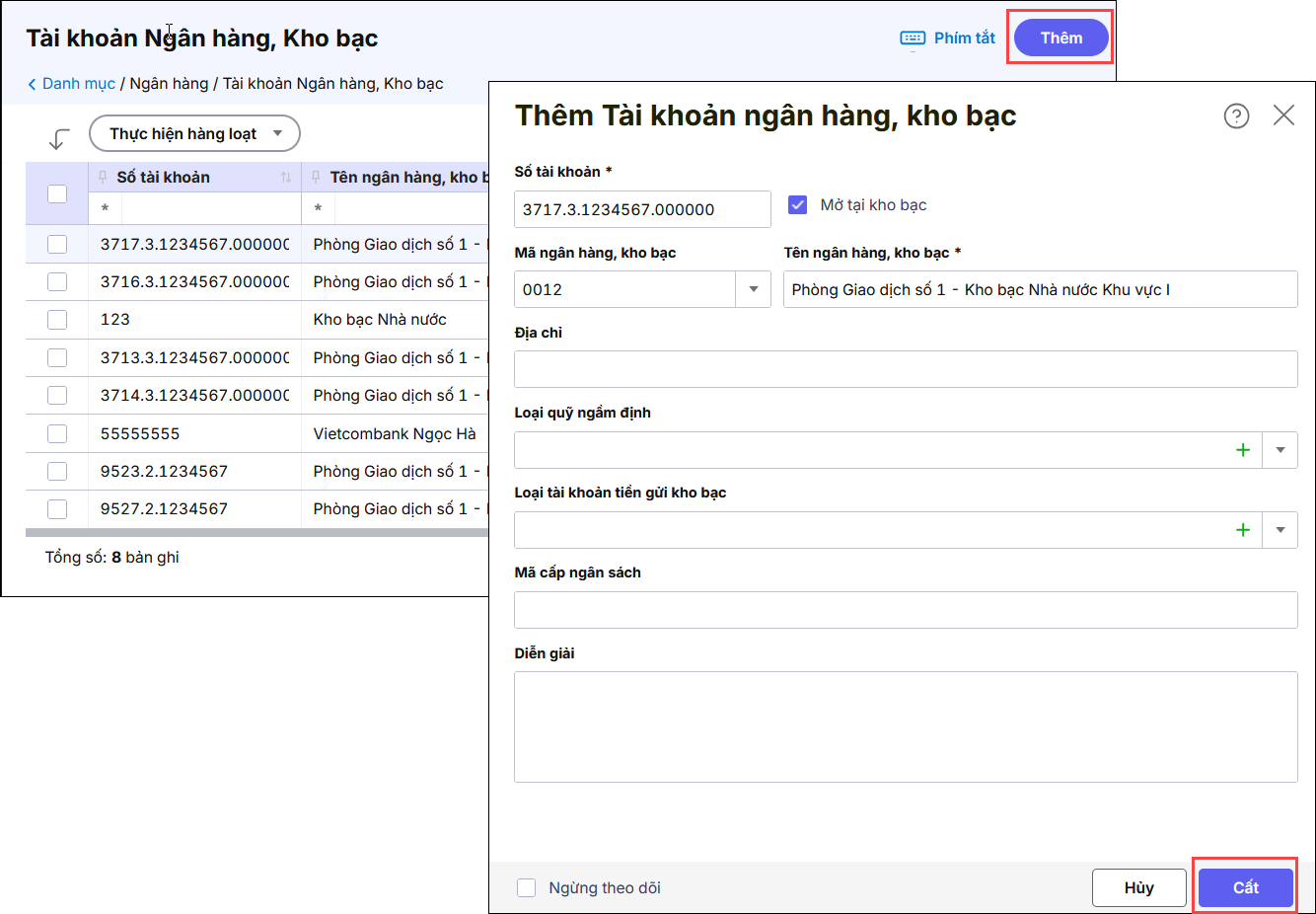Click the Hủy cancel button

(1138, 887)
